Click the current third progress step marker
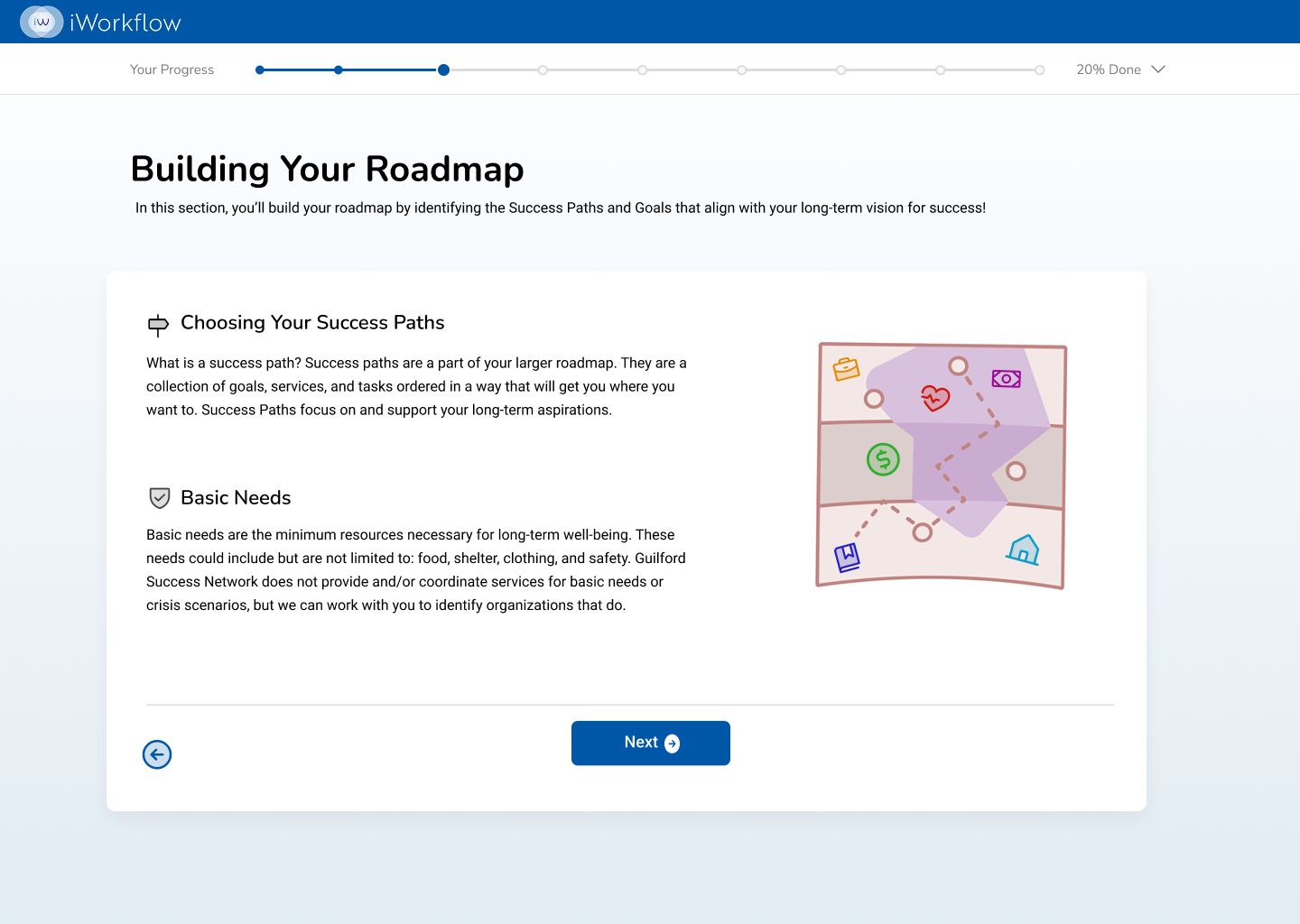Viewport: 1300px width, 924px height. pos(443,69)
